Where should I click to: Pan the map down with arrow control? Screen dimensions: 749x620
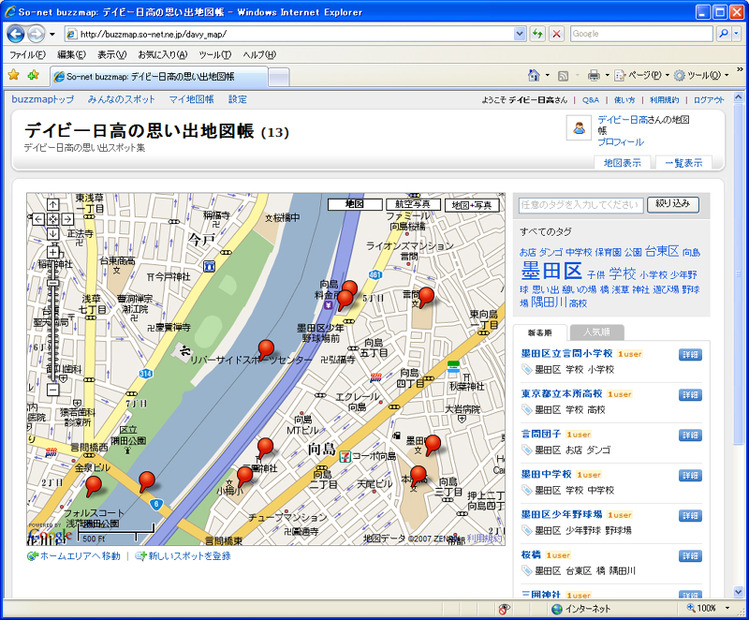[53, 234]
